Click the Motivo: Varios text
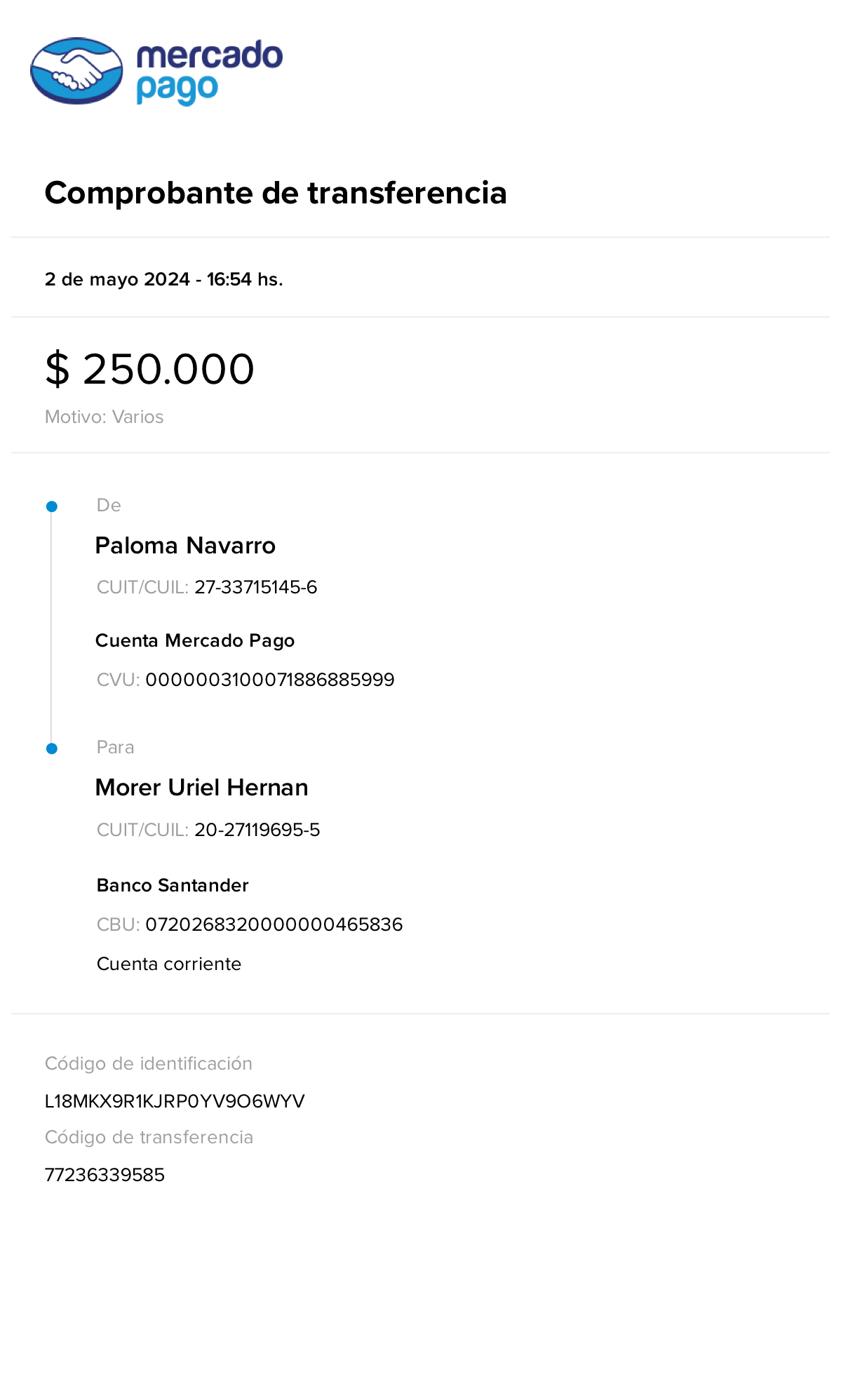Image resolution: width=841 pixels, height=1400 pixels. [105, 417]
